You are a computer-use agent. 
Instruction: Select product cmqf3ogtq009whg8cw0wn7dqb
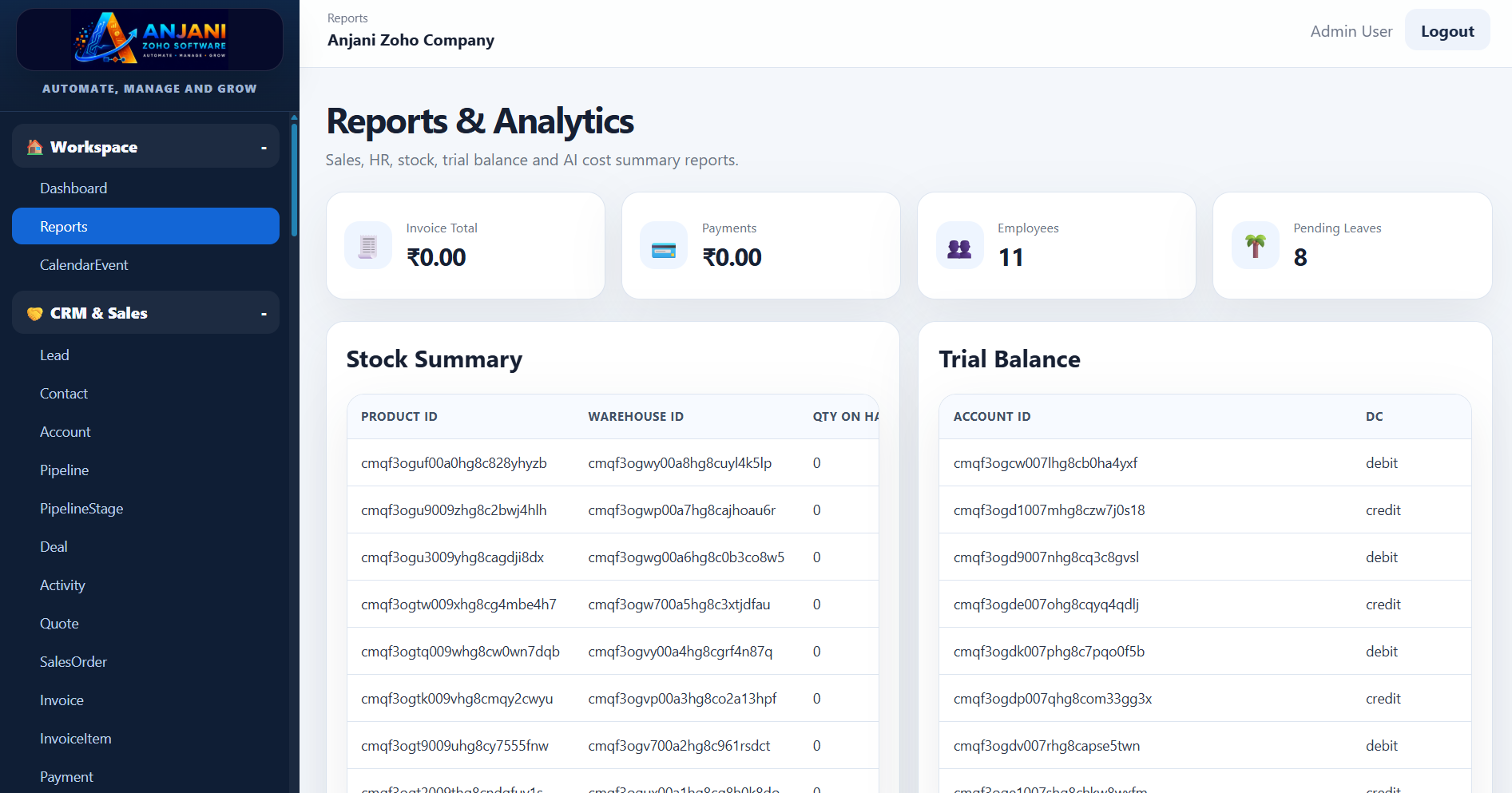pos(460,652)
